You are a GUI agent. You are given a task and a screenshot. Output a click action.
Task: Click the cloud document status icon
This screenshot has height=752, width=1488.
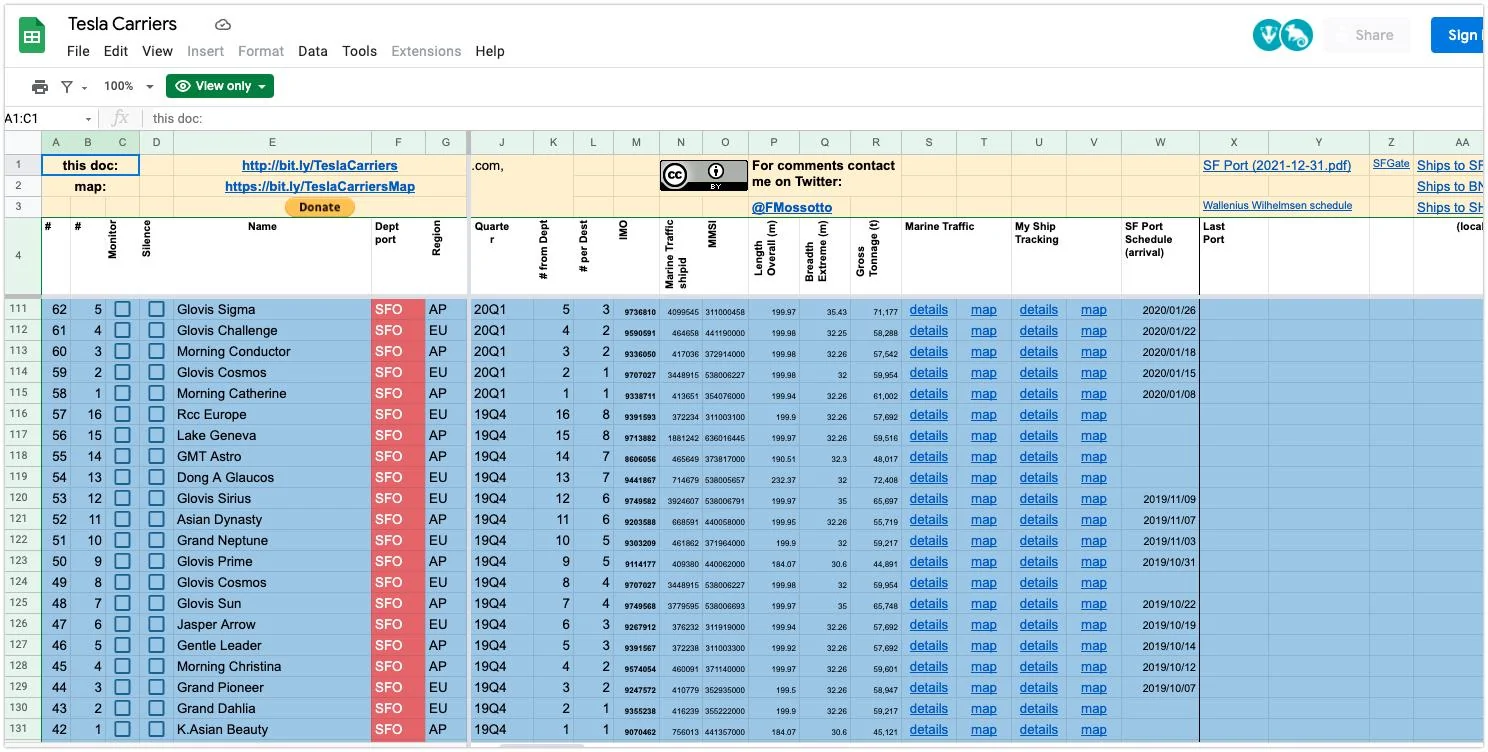pyautogui.click(x=223, y=24)
